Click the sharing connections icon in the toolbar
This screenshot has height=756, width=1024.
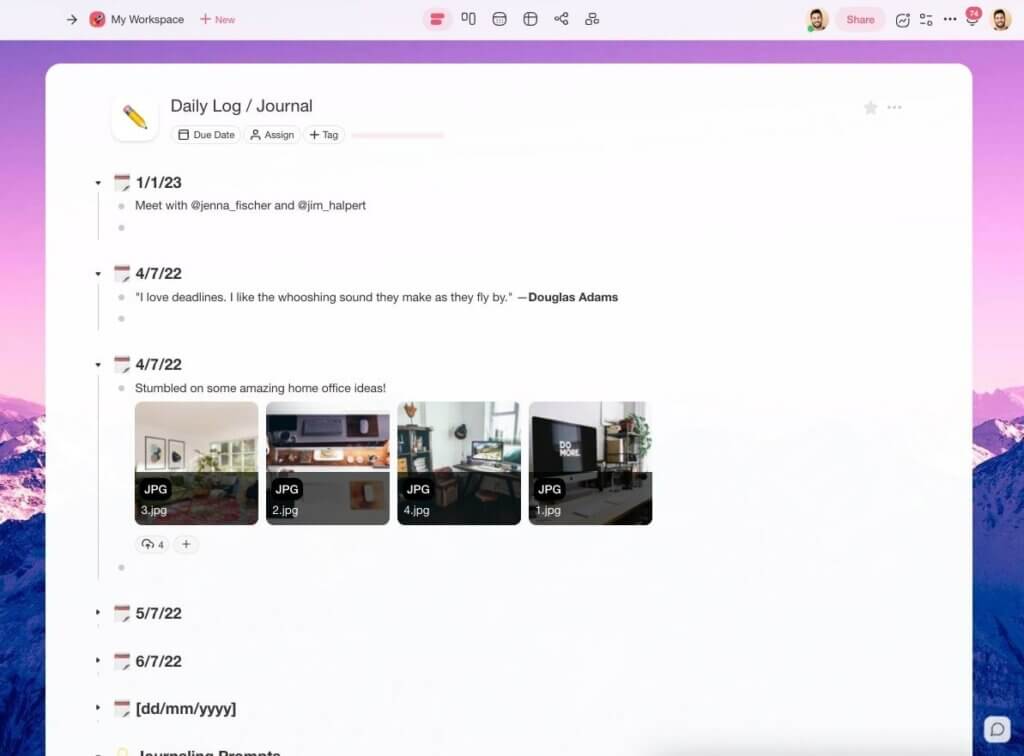(x=561, y=18)
